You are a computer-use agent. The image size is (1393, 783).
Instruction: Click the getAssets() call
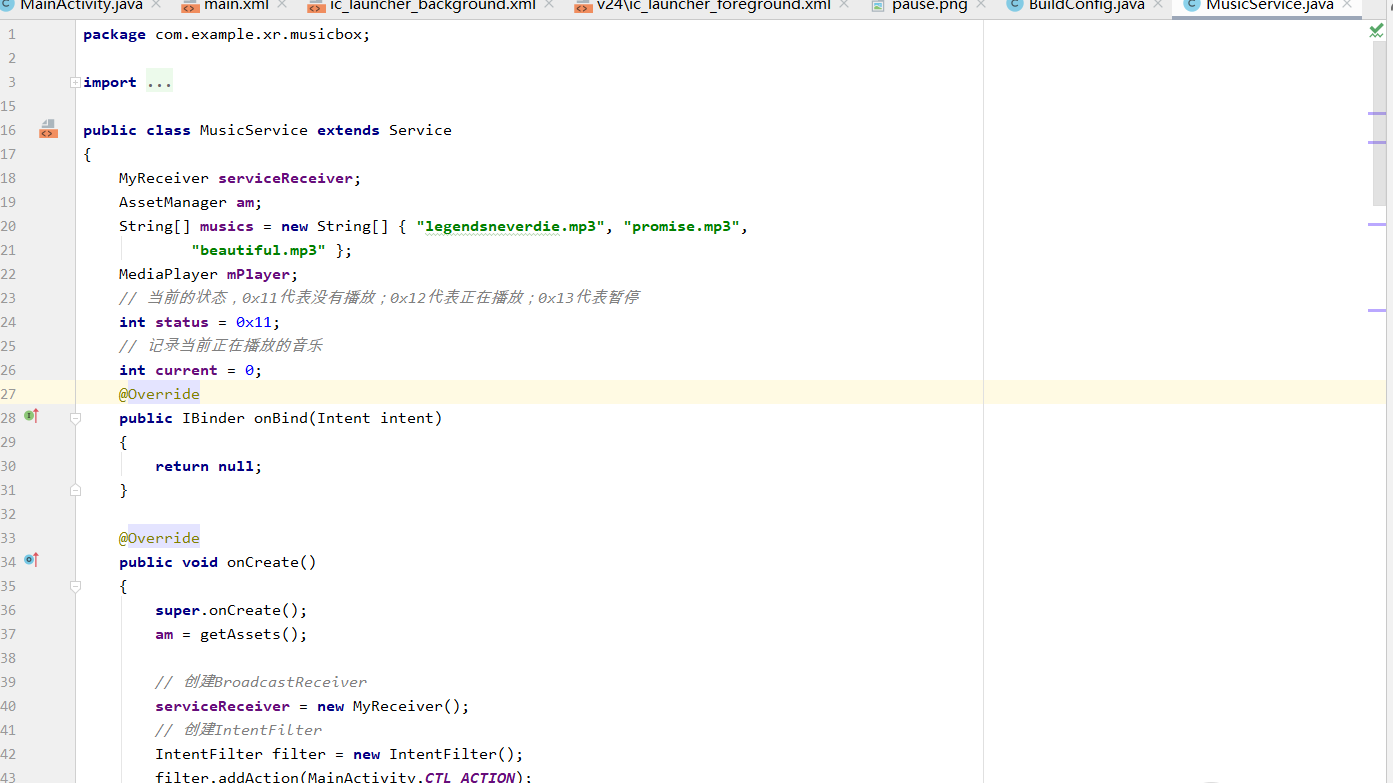point(249,634)
